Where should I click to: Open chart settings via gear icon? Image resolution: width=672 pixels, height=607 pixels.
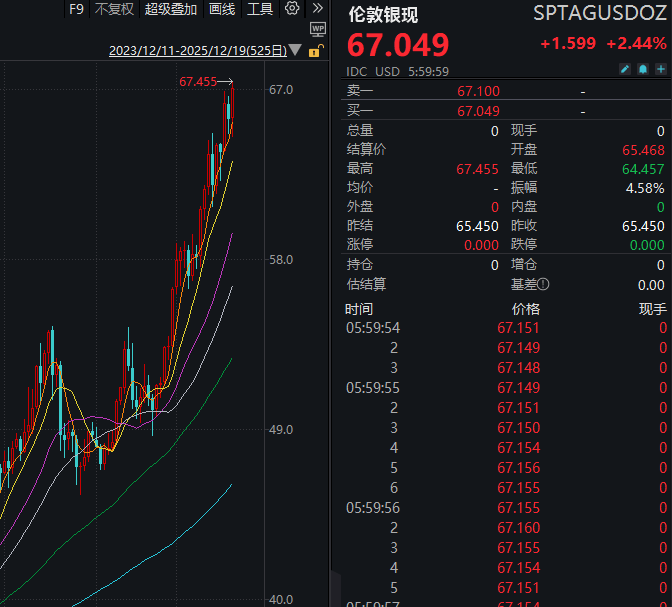(x=292, y=9)
